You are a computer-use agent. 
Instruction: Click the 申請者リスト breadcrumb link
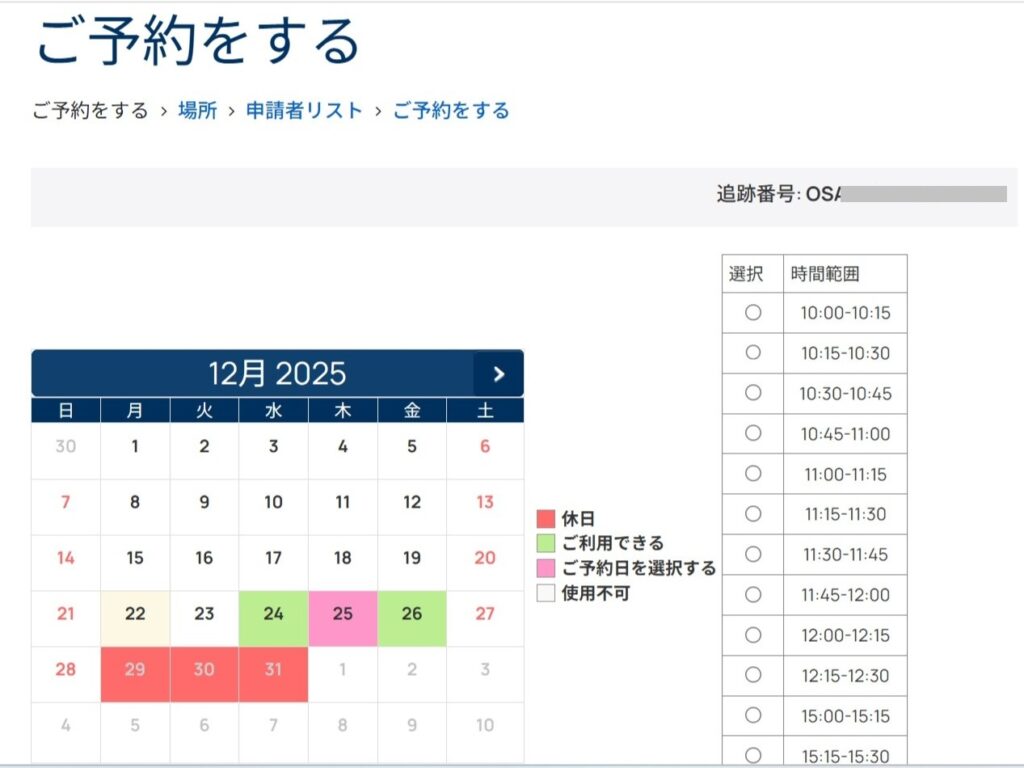304,111
